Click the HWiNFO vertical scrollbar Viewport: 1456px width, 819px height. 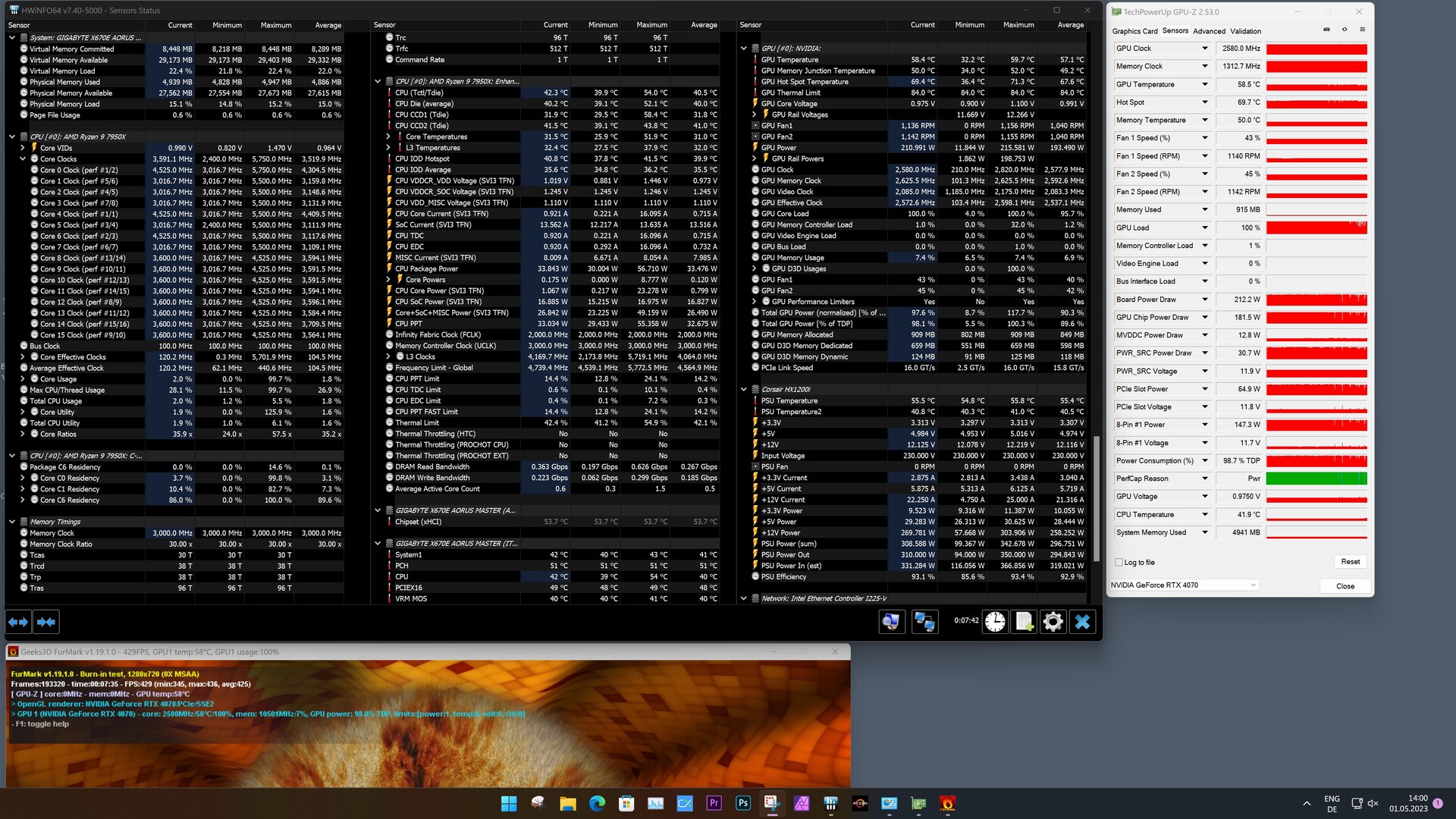pos(1097,500)
